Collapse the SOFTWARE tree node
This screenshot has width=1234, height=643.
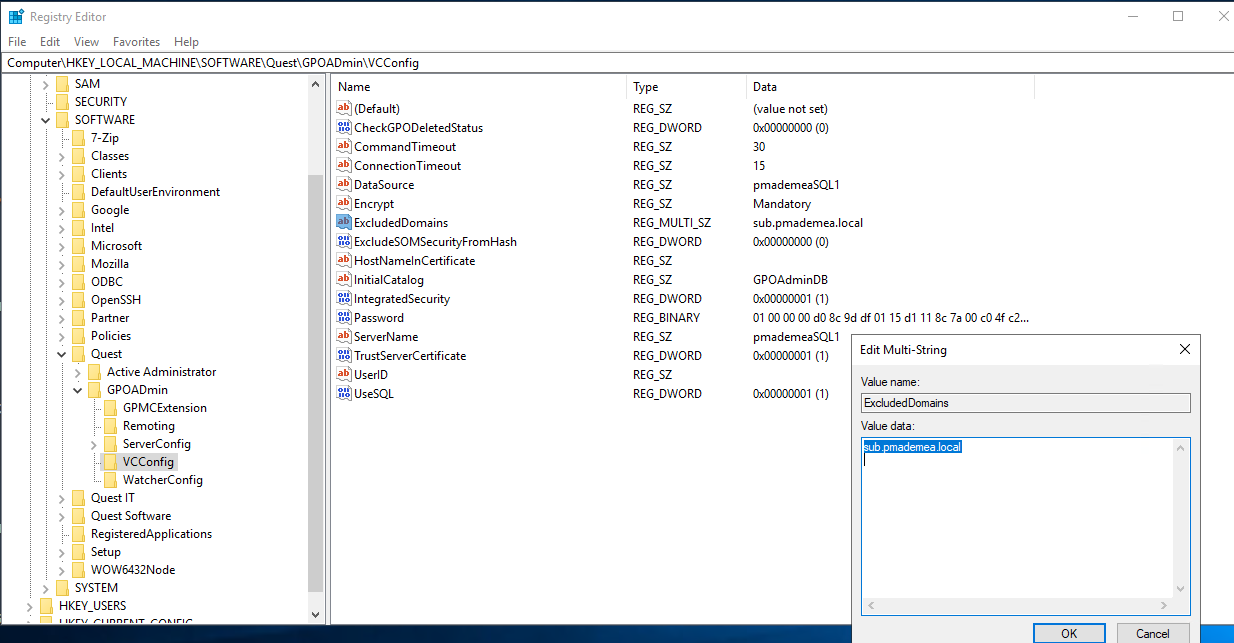[46, 120]
